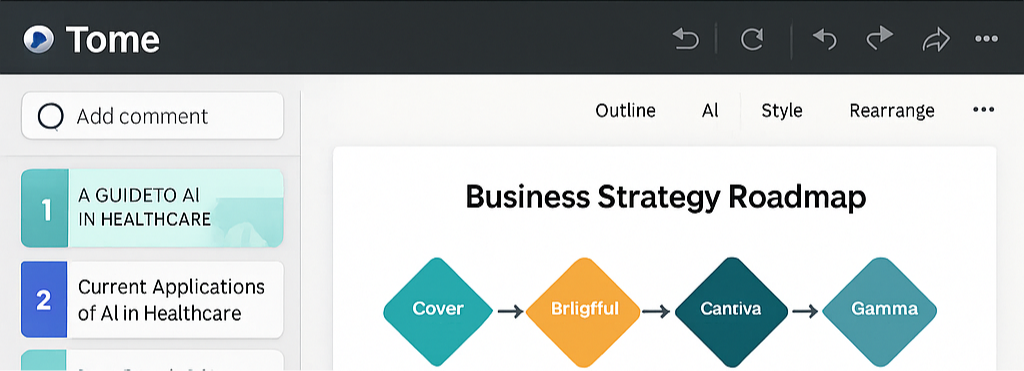Click the Tome logo icon

click(39, 39)
